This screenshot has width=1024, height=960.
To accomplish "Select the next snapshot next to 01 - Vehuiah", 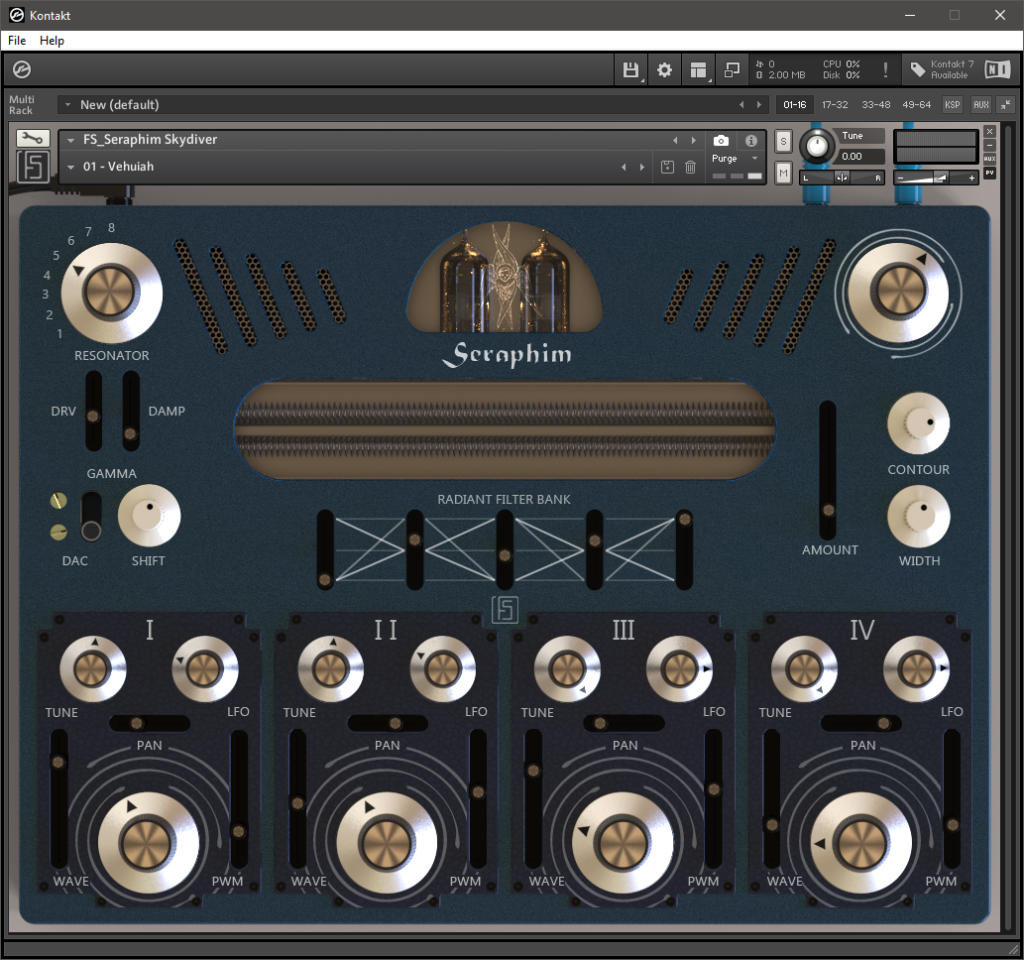I will click(x=642, y=167).
